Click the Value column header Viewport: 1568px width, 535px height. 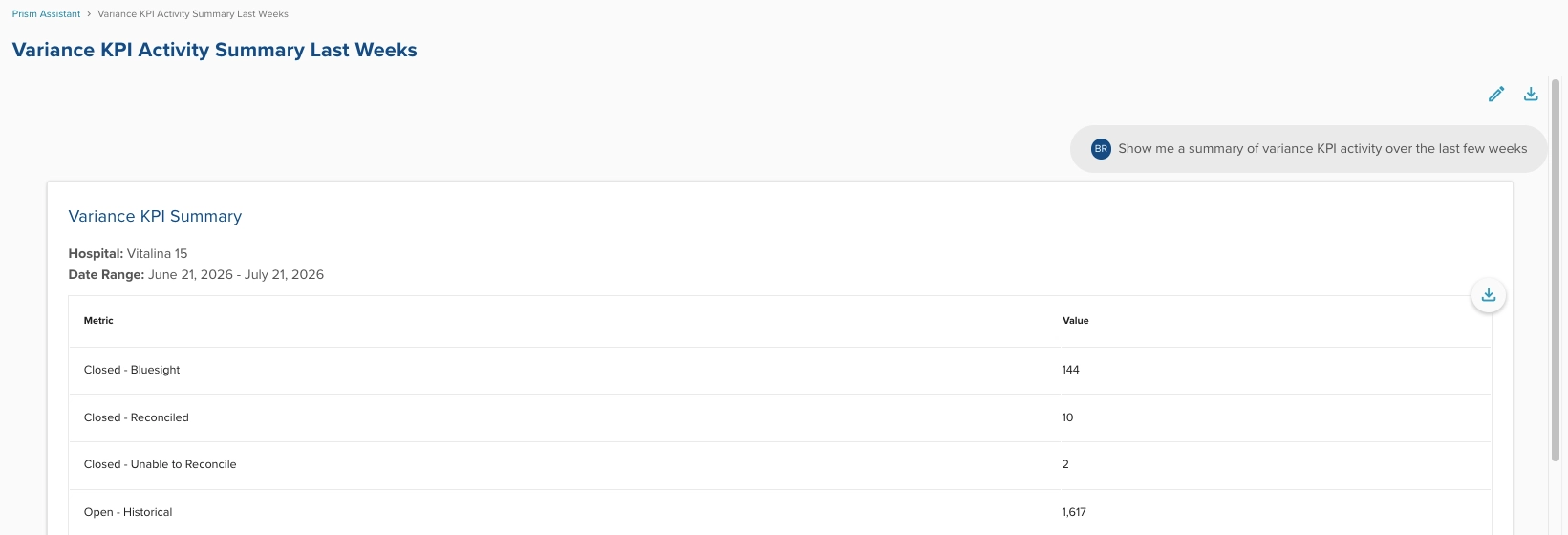tap(1075, 321)
